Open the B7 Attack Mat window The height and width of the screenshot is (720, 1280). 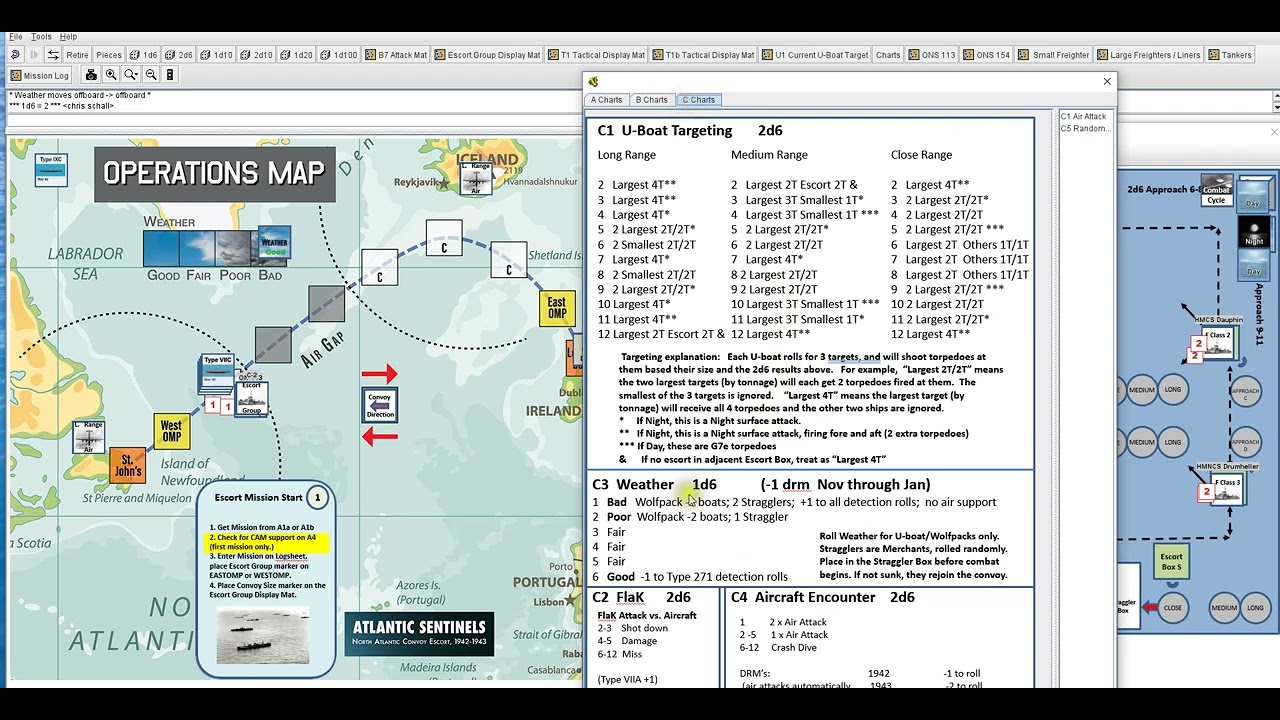[x=396, y=55]
